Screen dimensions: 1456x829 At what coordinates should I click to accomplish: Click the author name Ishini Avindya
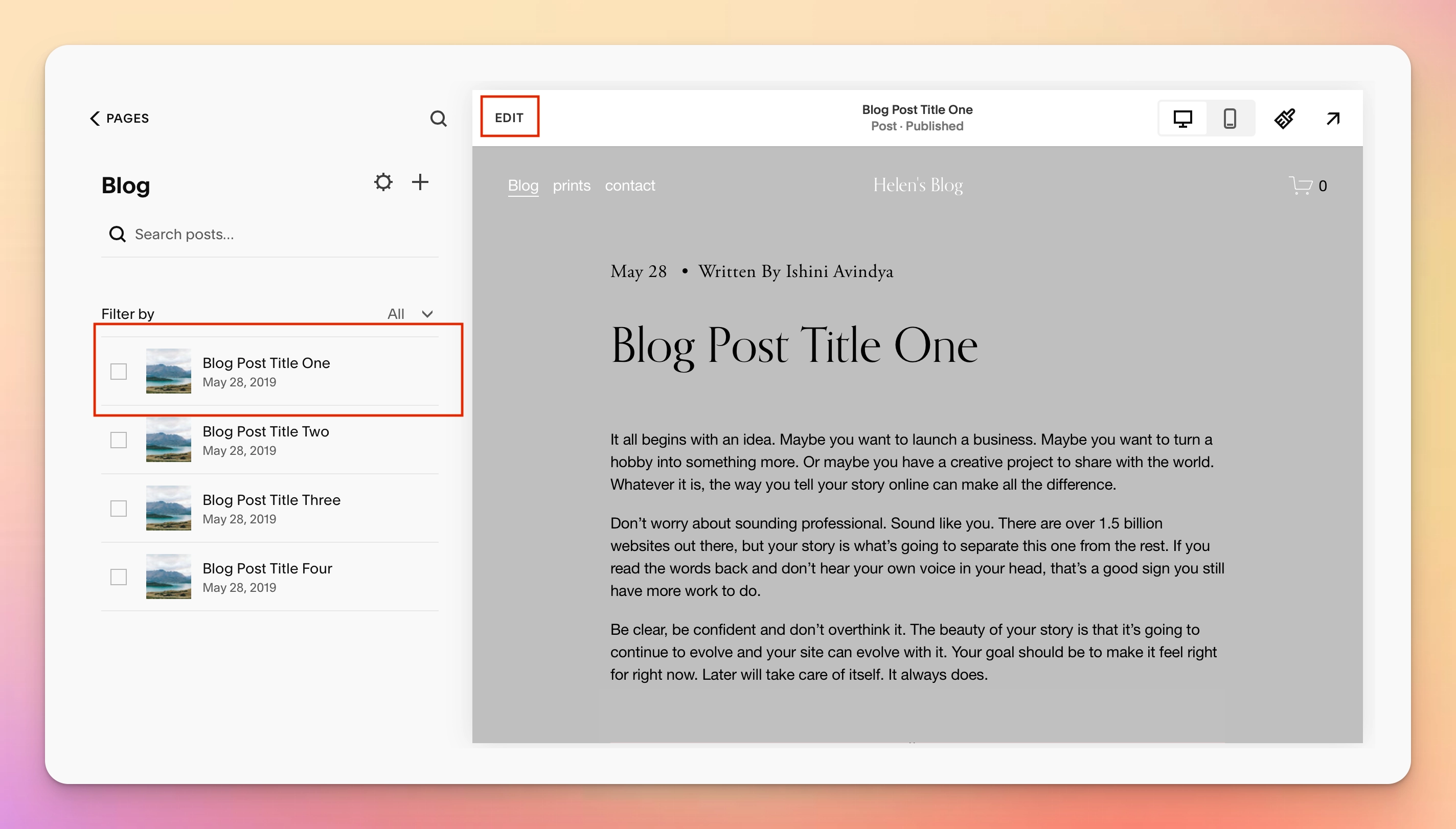839,271
